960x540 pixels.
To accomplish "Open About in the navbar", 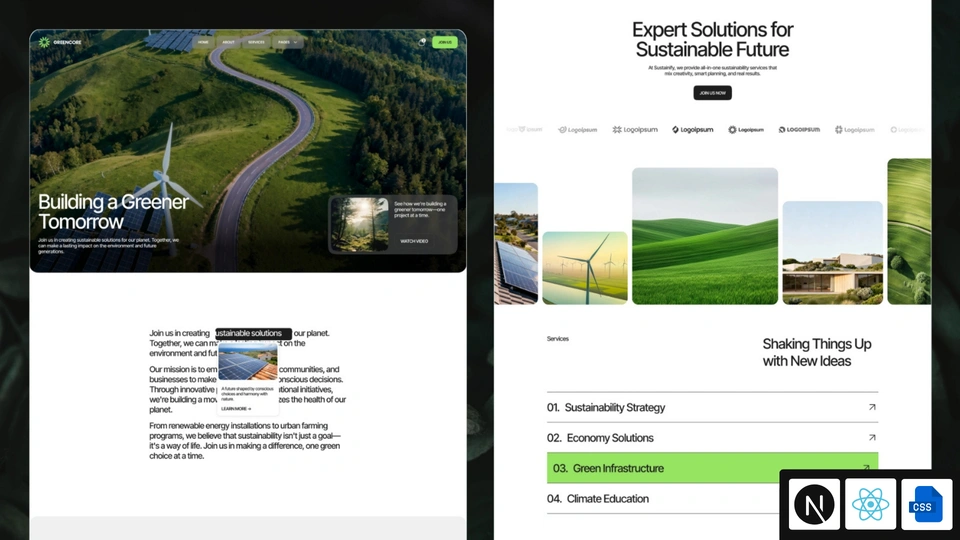I will (228, 42).
